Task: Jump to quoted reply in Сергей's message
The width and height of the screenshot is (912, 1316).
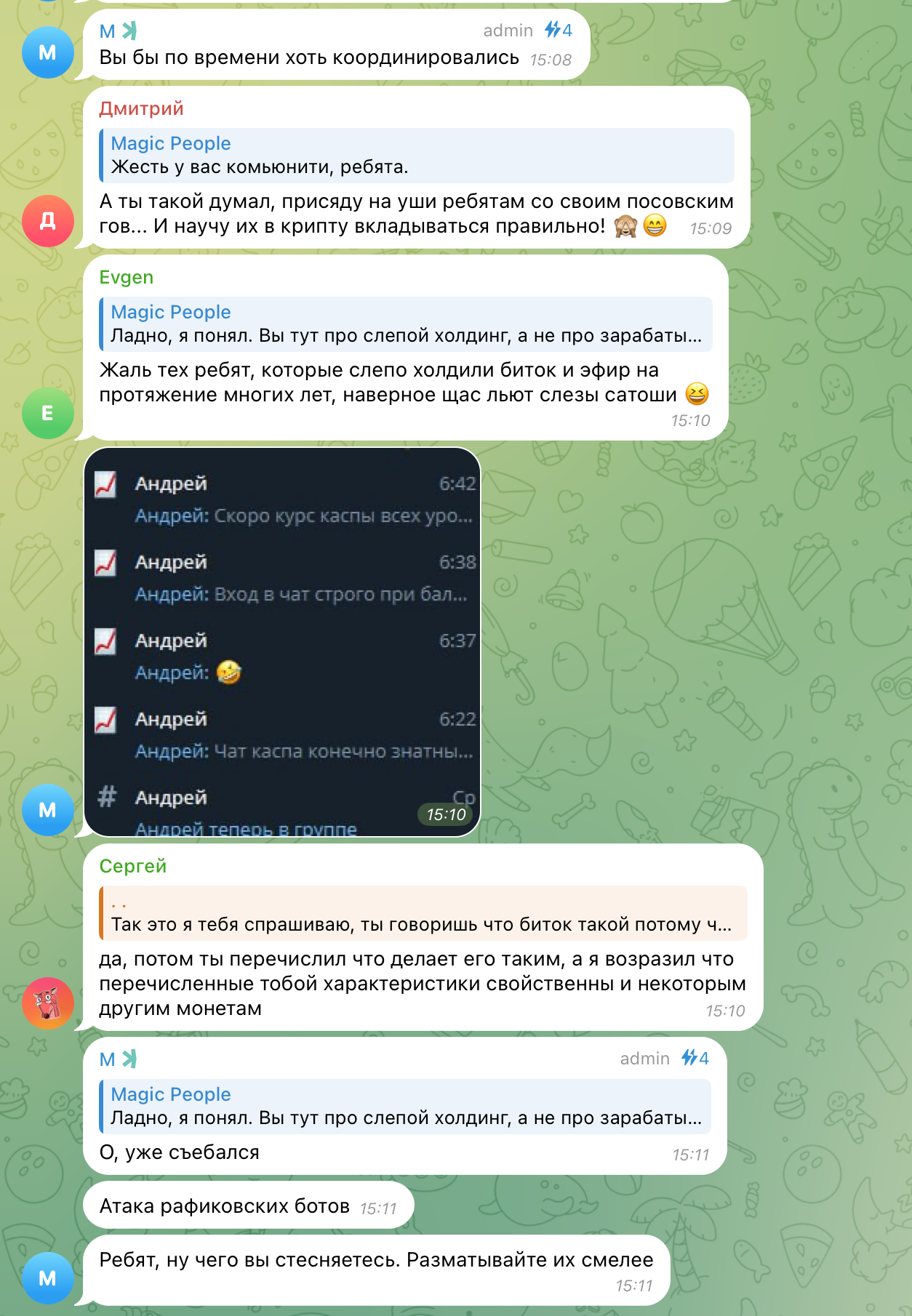Action: [423, 913]
